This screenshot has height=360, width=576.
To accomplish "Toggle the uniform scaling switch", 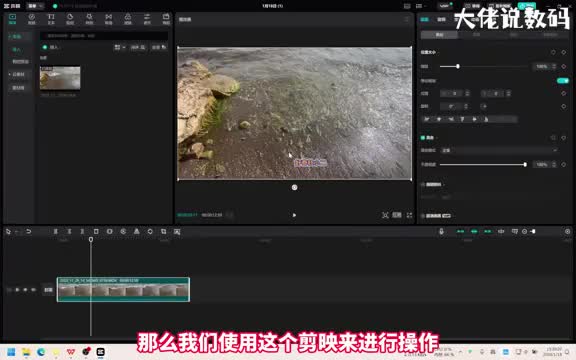I will (562, 80).
